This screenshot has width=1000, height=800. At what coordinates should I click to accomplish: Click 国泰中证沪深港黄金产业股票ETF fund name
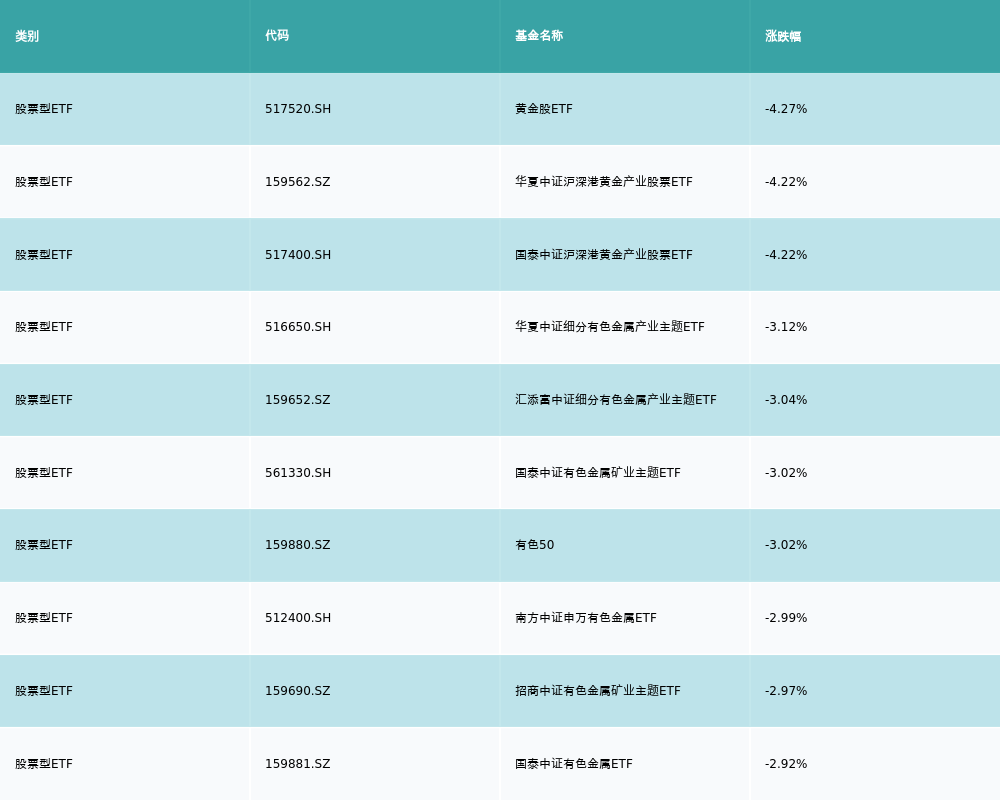pos(604,255)
